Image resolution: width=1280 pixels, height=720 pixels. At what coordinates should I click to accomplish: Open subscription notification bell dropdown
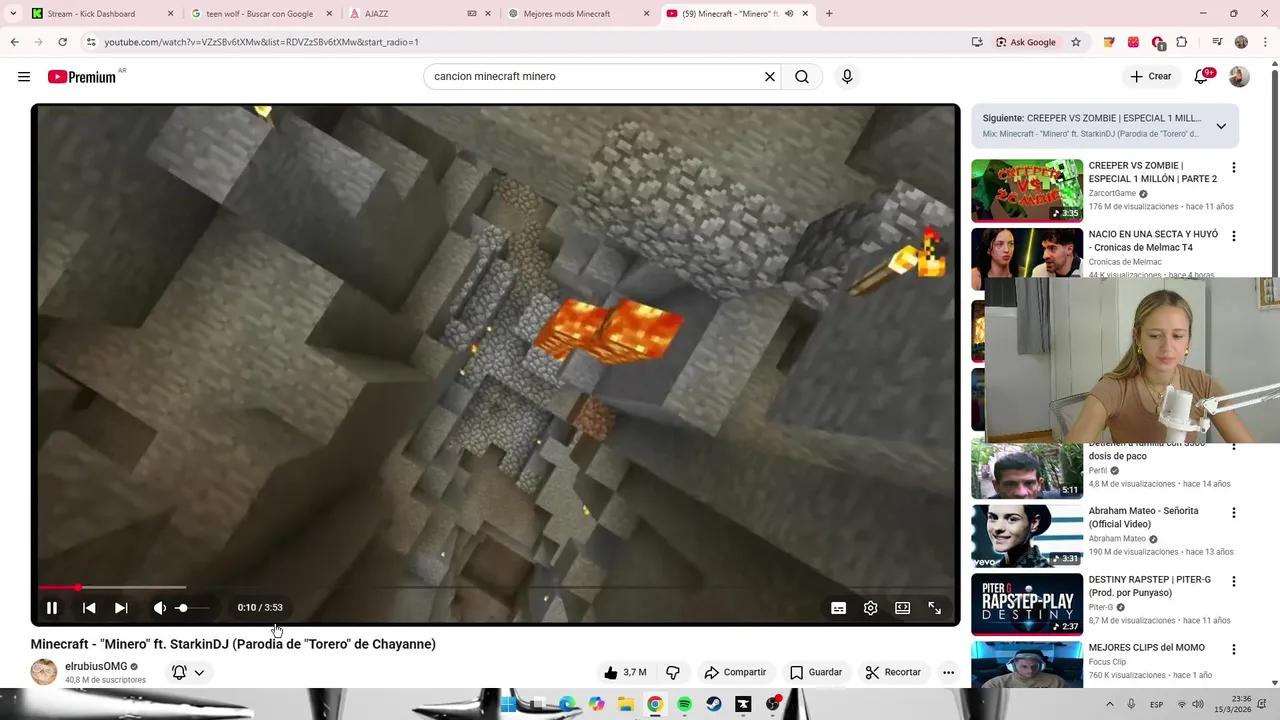[x=188, y=672]
